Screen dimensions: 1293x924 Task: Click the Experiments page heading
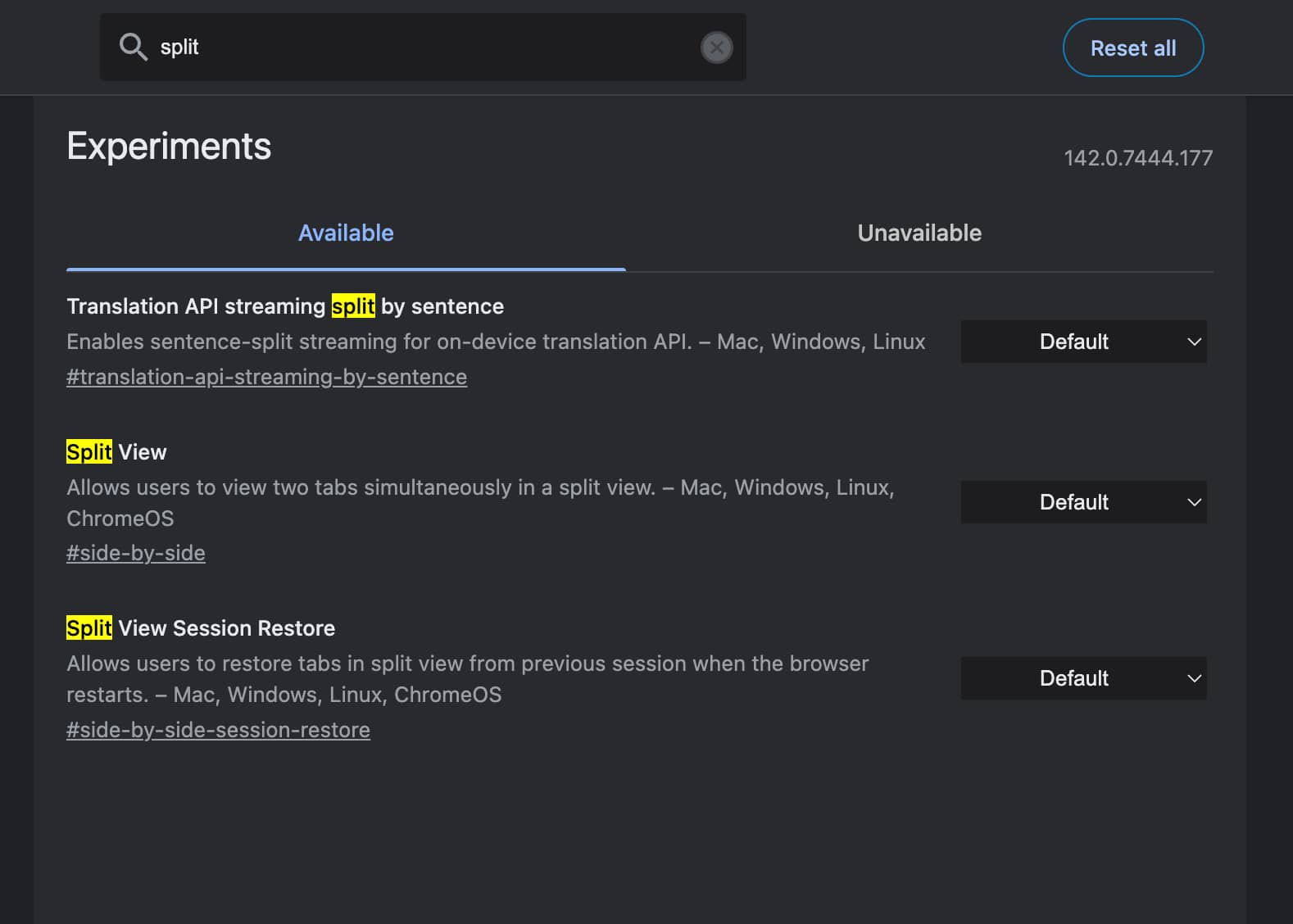[x=169, y=147]
